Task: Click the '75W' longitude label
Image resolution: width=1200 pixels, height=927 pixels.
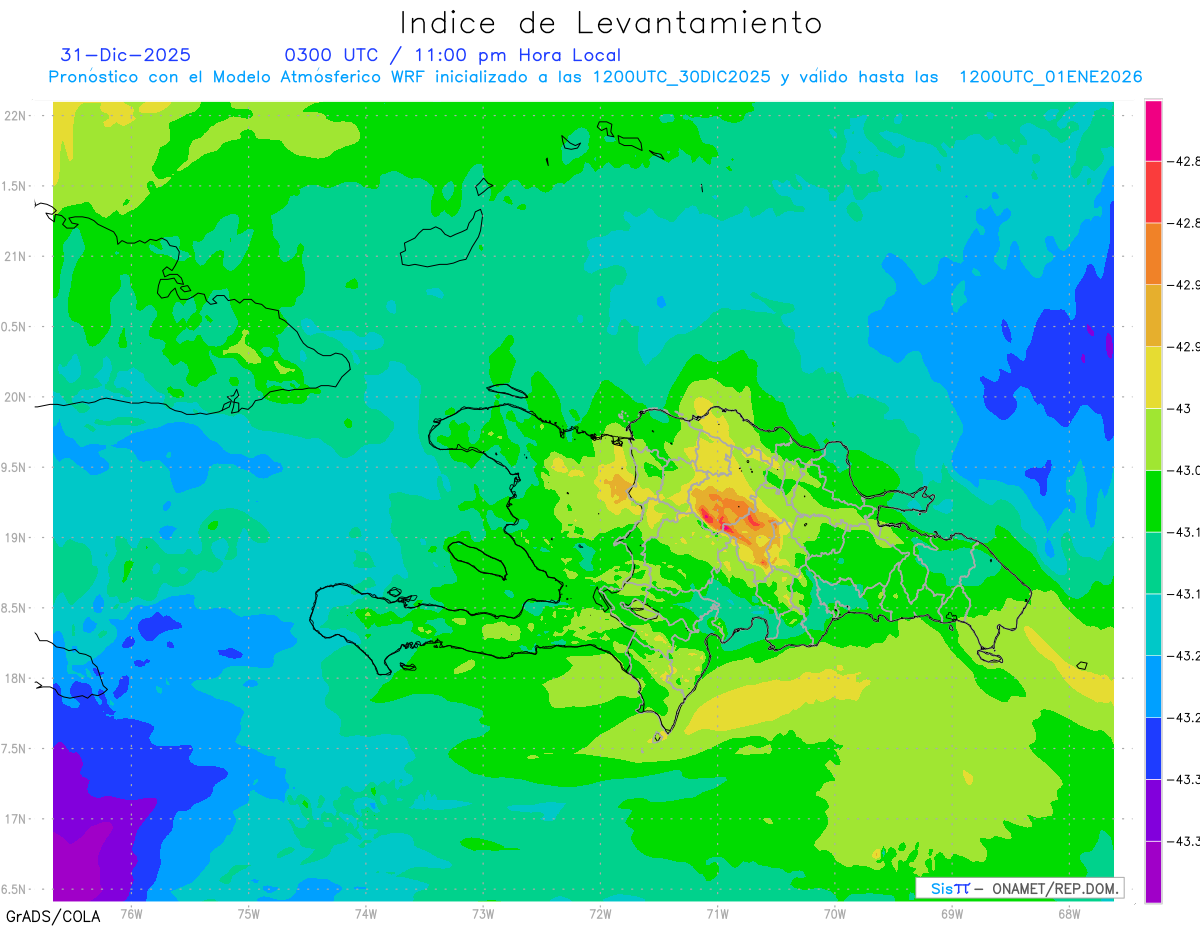Action: (x=249, y=913)
